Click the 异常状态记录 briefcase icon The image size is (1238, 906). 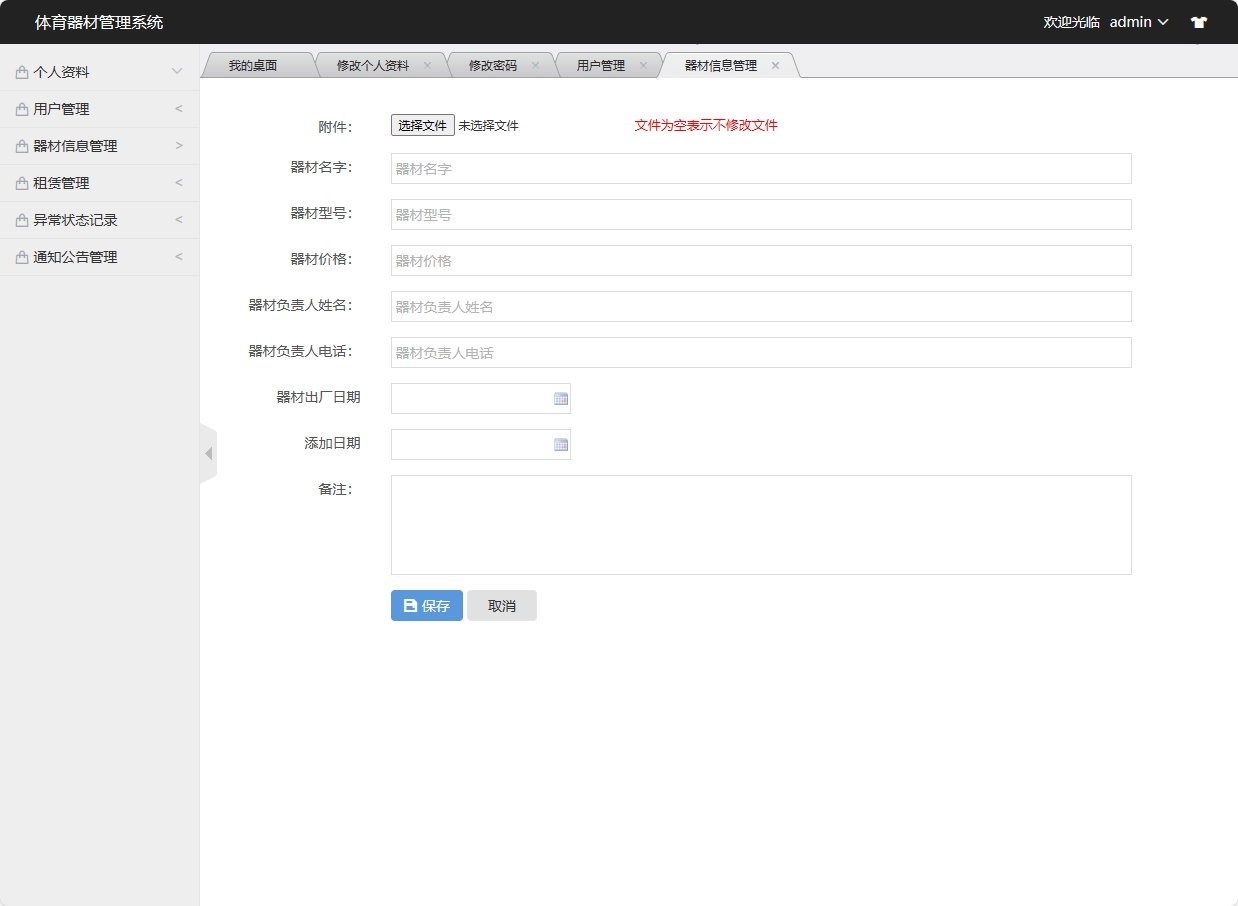coord(20,219)
